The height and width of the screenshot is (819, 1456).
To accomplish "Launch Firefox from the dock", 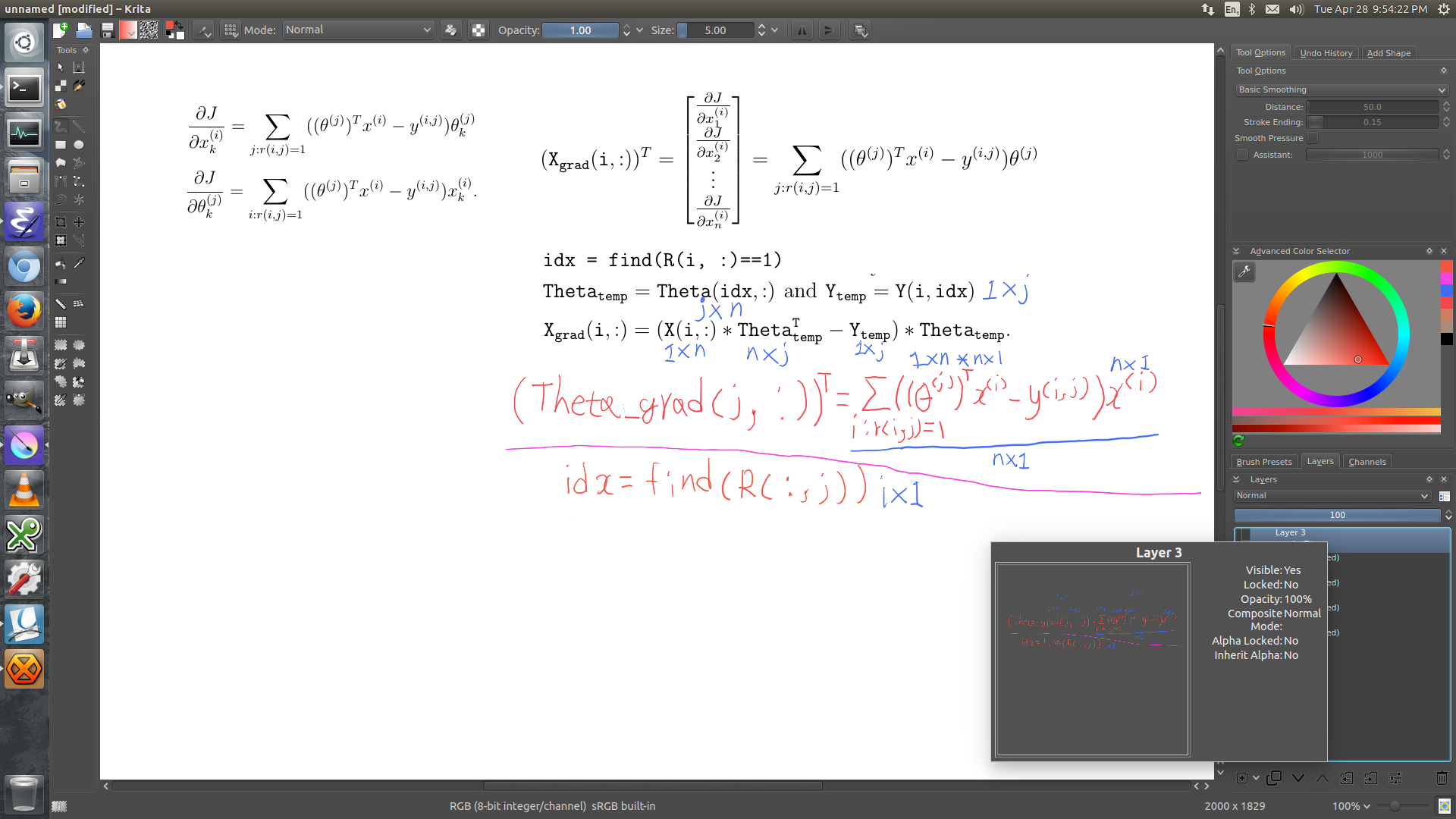I will 24,311.
